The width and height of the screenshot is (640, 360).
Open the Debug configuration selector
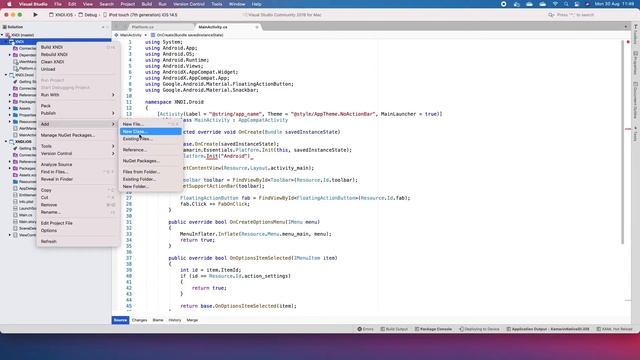pyautogui.click(x=88, y=15)
